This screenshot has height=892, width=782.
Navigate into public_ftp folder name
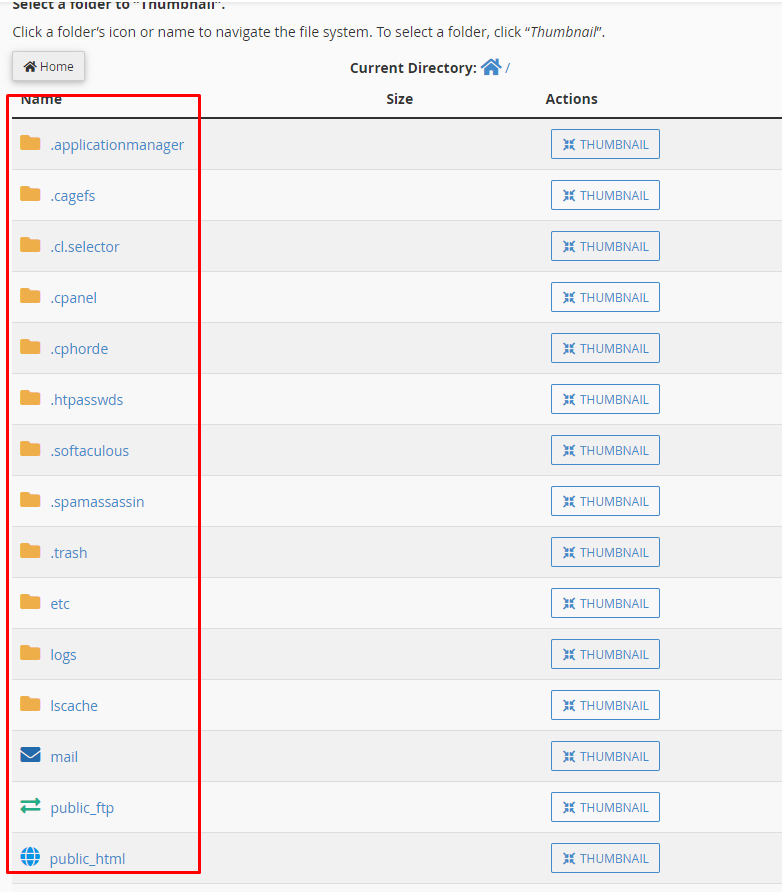point(82,808)
